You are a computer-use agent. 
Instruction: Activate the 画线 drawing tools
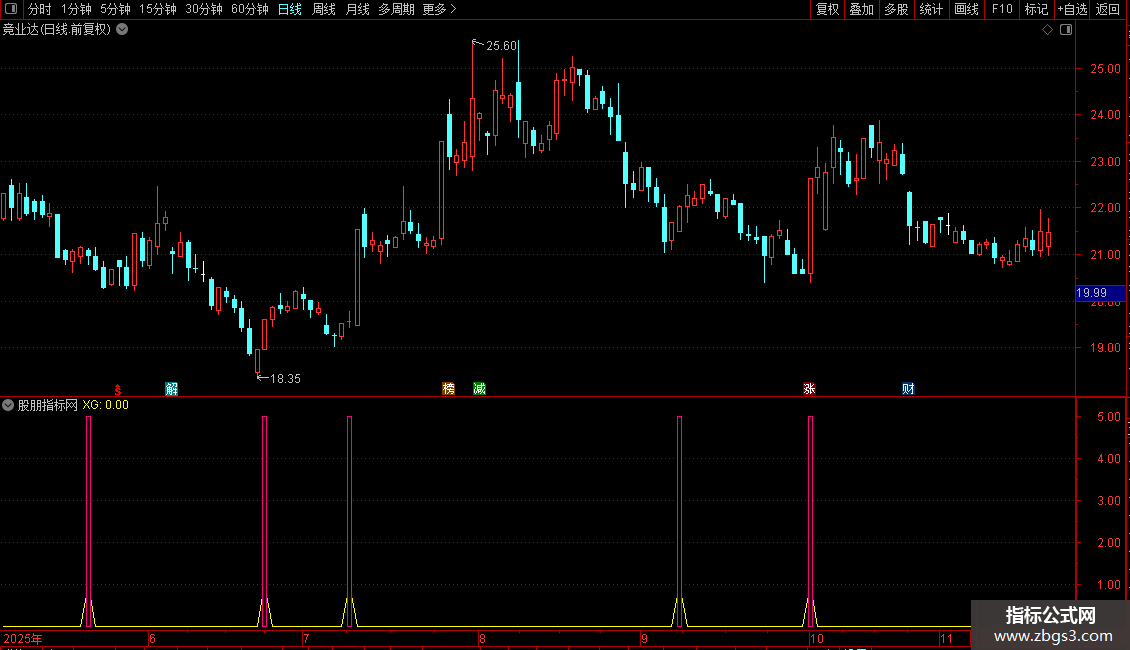coord(966,9)
